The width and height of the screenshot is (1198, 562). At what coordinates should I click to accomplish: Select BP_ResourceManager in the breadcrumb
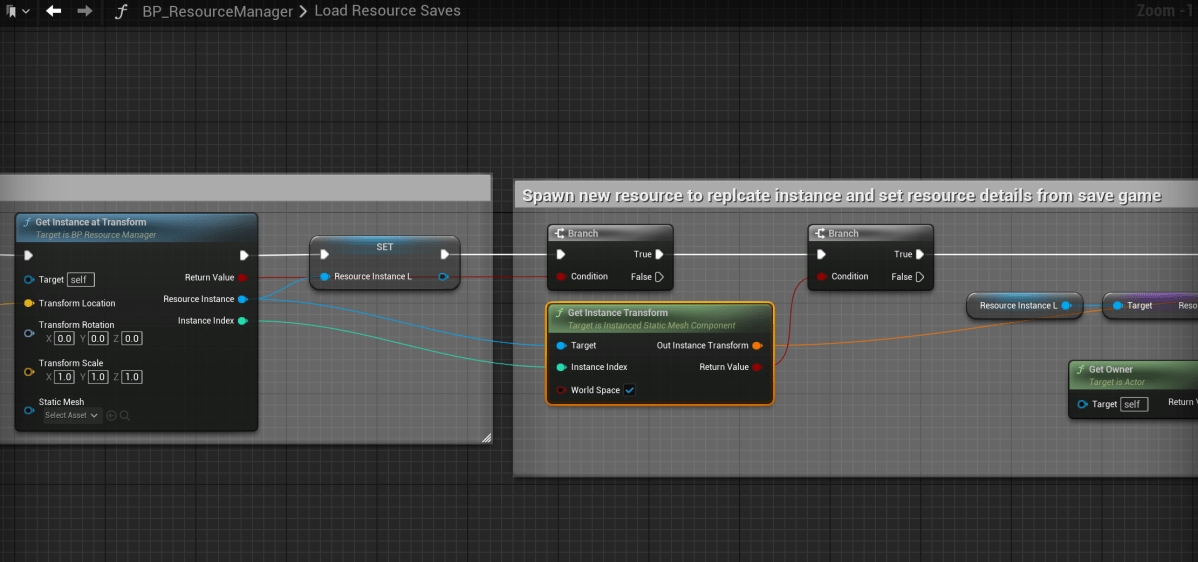point(217,11)
